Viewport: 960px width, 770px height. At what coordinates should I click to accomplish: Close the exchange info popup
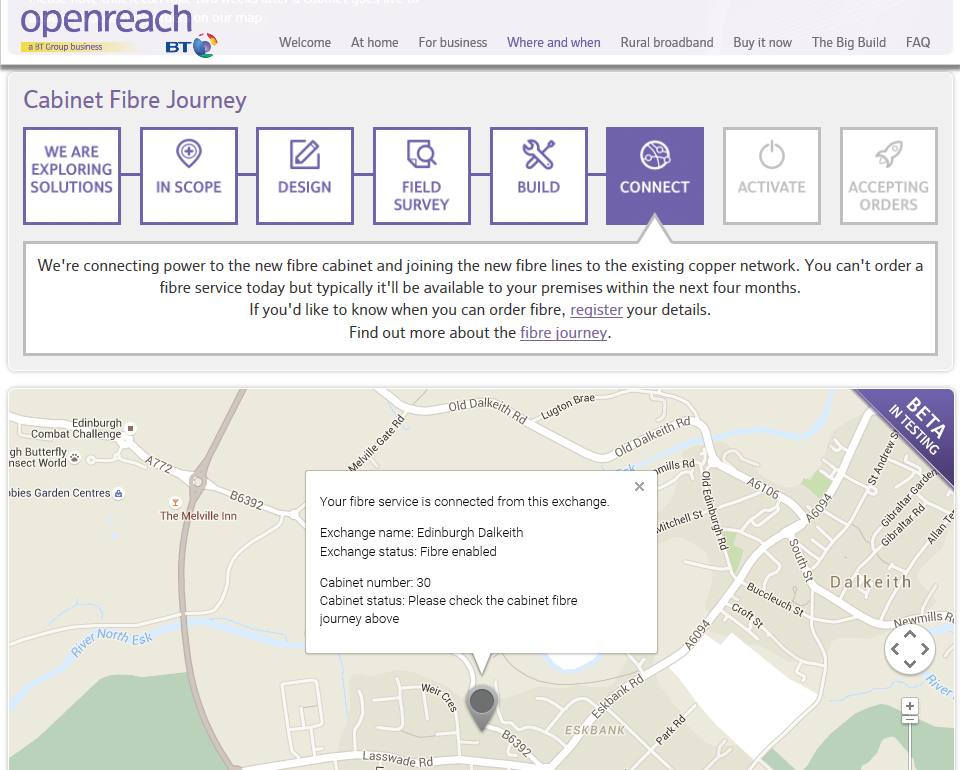click(639, 487)
